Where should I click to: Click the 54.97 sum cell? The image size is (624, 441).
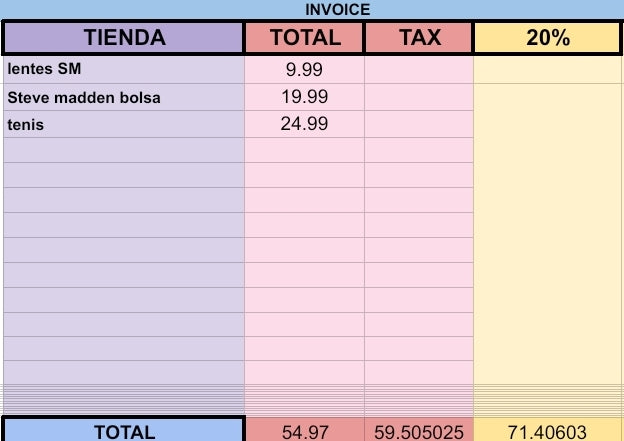tap(305, 431)
